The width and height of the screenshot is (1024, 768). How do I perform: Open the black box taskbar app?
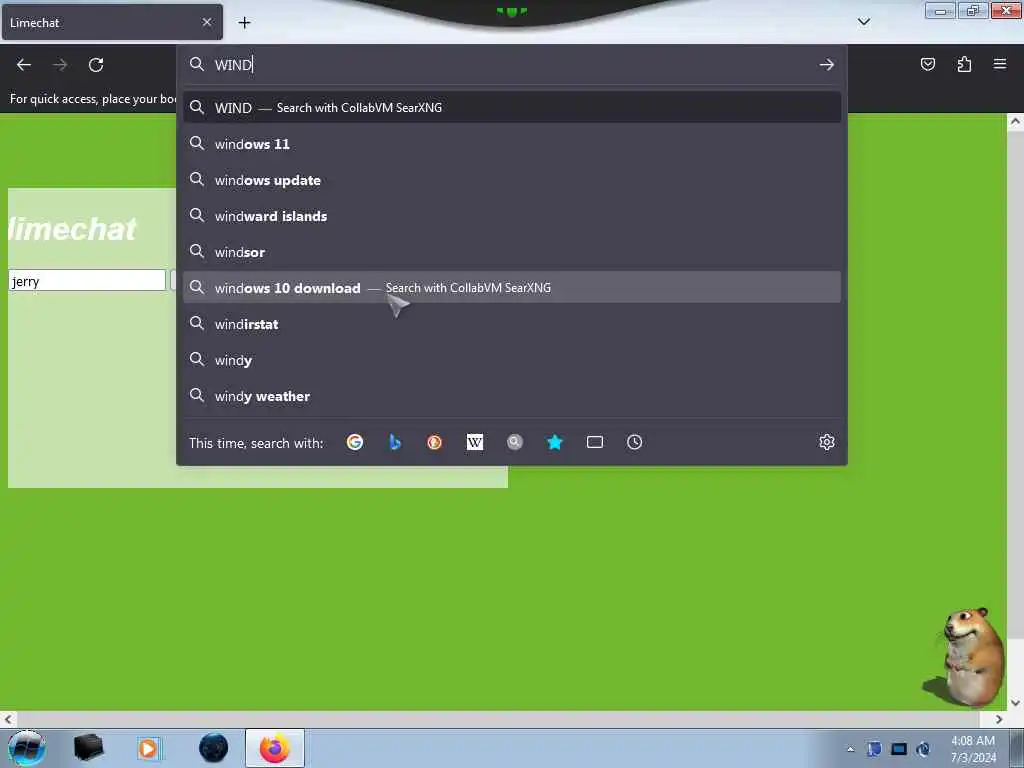click(88, 748)
